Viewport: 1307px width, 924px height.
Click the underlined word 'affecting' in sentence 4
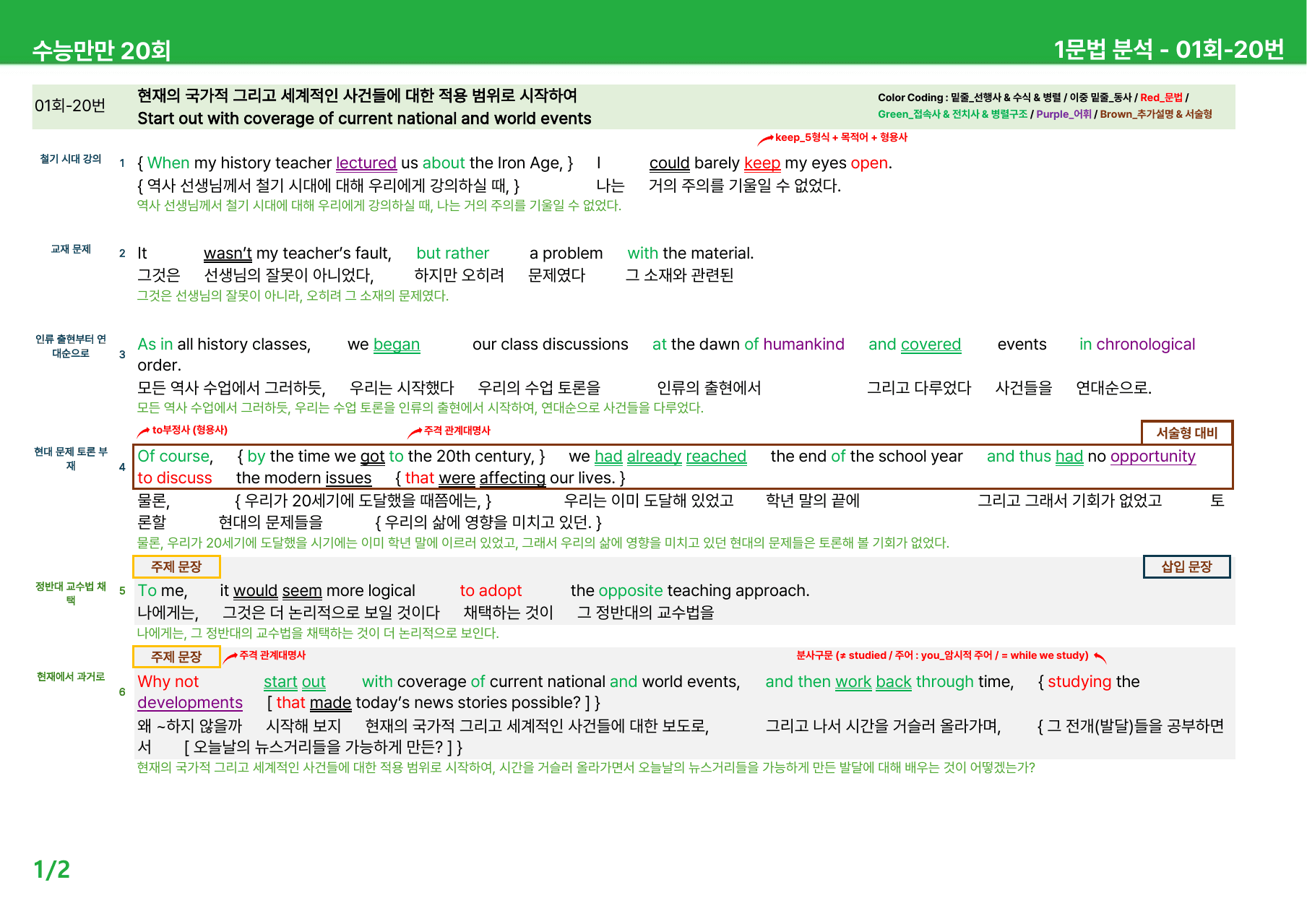click(512, 478)
